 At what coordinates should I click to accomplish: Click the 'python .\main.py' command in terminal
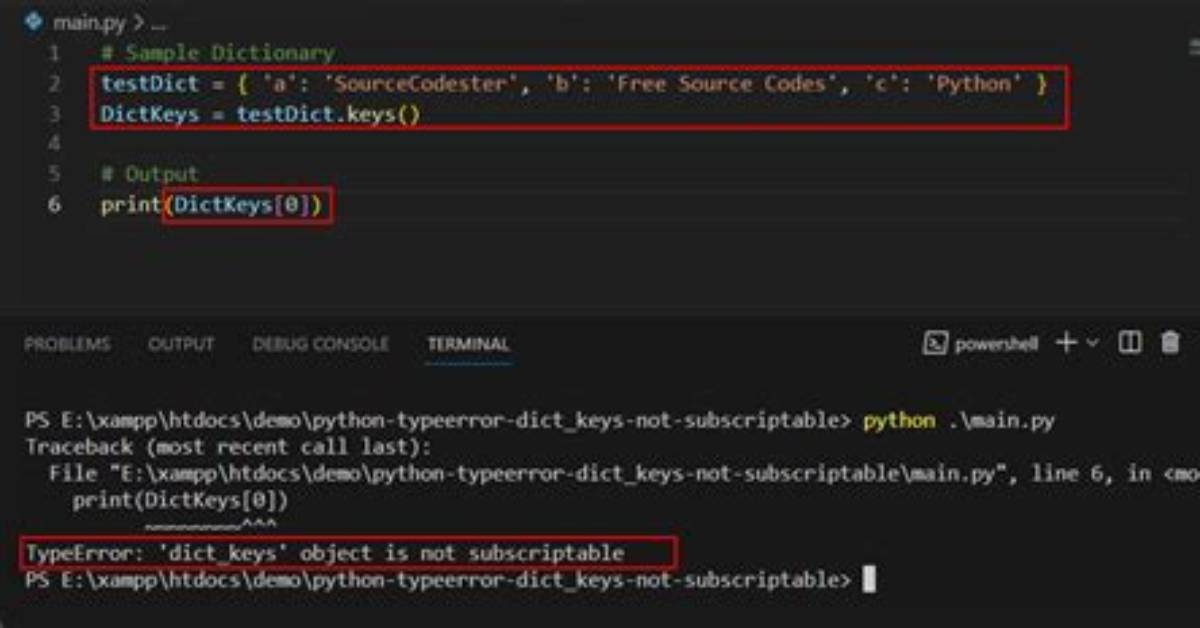(959, 421)
